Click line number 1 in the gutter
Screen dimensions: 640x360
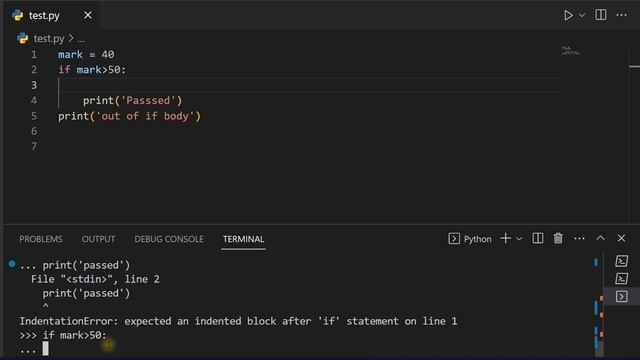[x=34, y=55]
